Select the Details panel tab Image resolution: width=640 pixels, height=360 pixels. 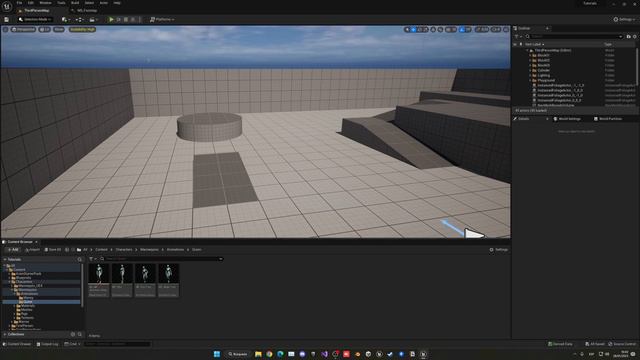pyautogui.click(x=524, y=119)
